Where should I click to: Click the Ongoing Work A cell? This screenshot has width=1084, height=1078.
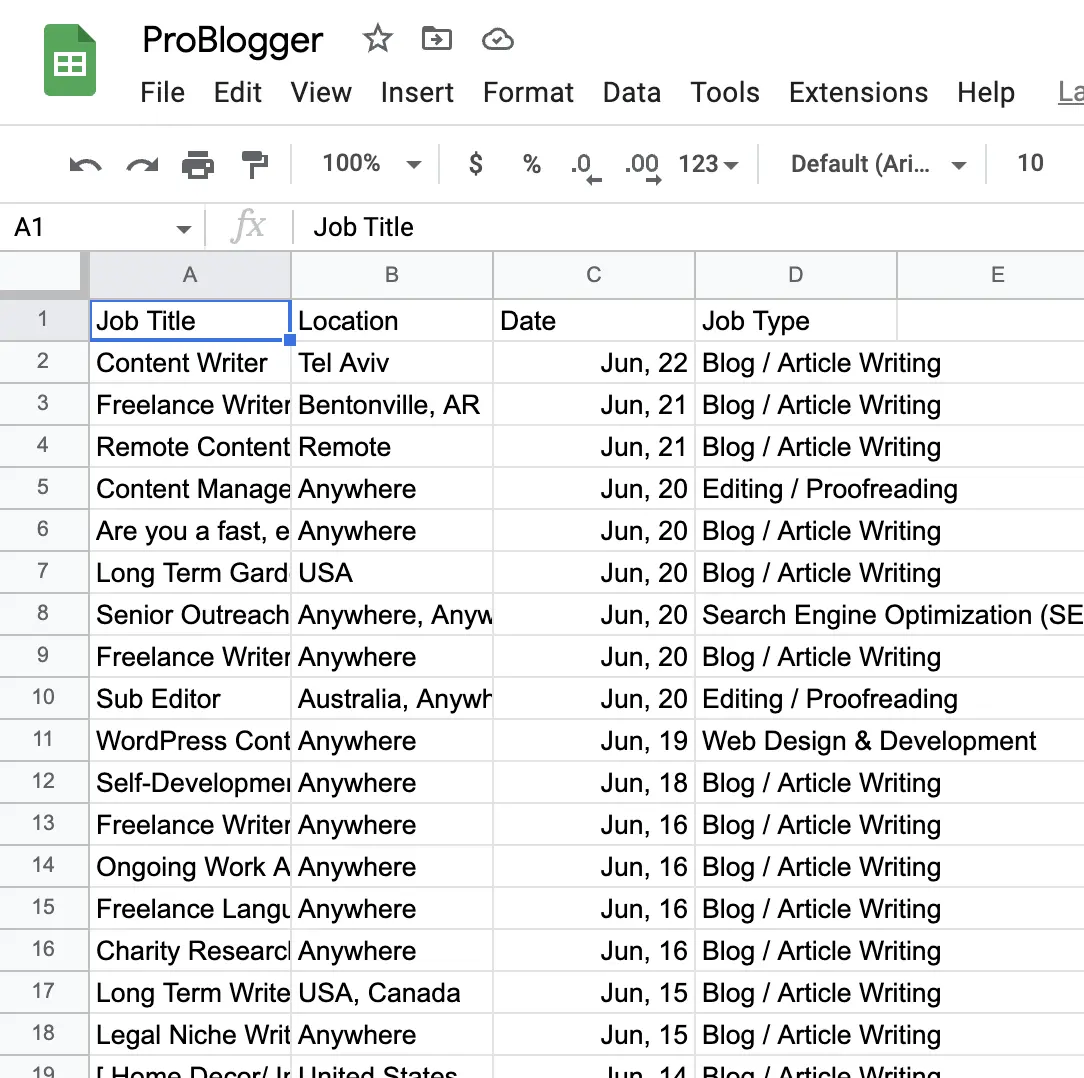click(x=190, y=867)
